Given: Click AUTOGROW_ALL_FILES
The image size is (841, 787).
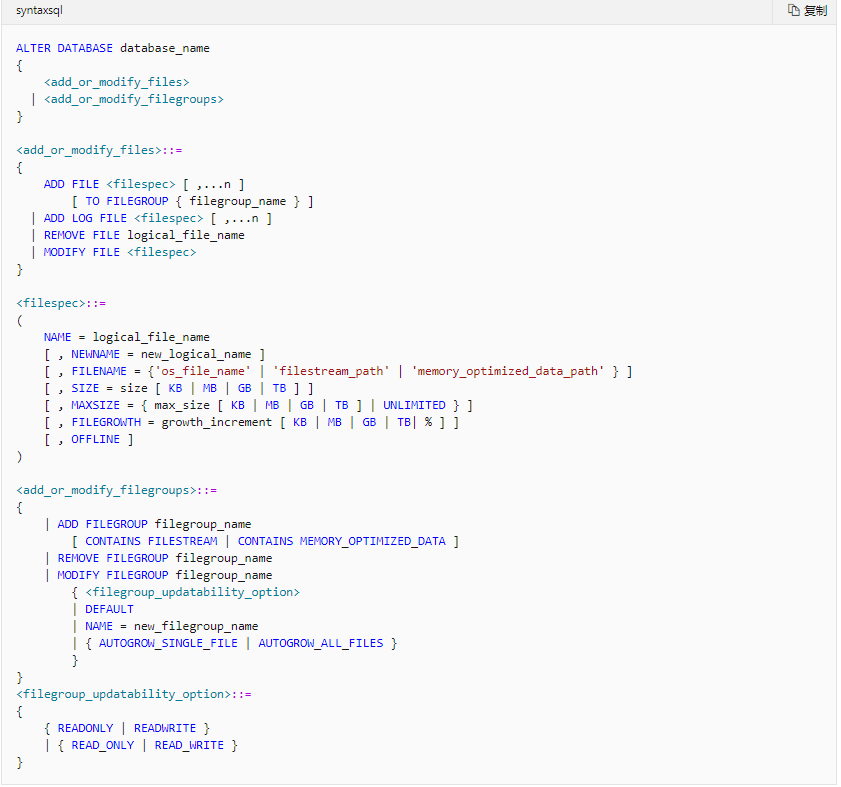Looking at the screenshot, I should click(321, 644).
